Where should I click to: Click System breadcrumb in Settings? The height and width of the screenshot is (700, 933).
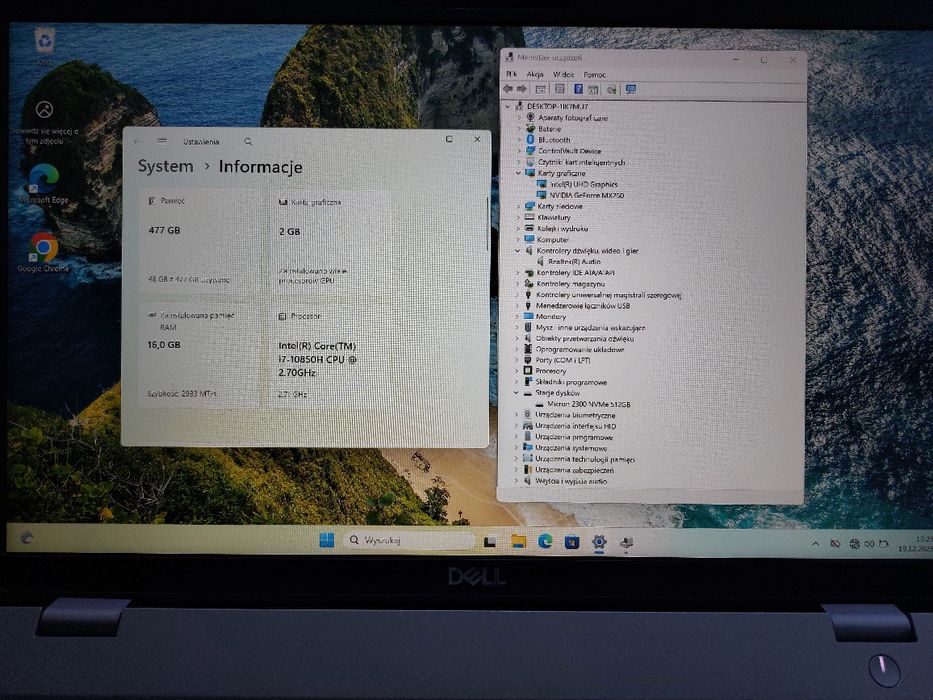(165, 166)
